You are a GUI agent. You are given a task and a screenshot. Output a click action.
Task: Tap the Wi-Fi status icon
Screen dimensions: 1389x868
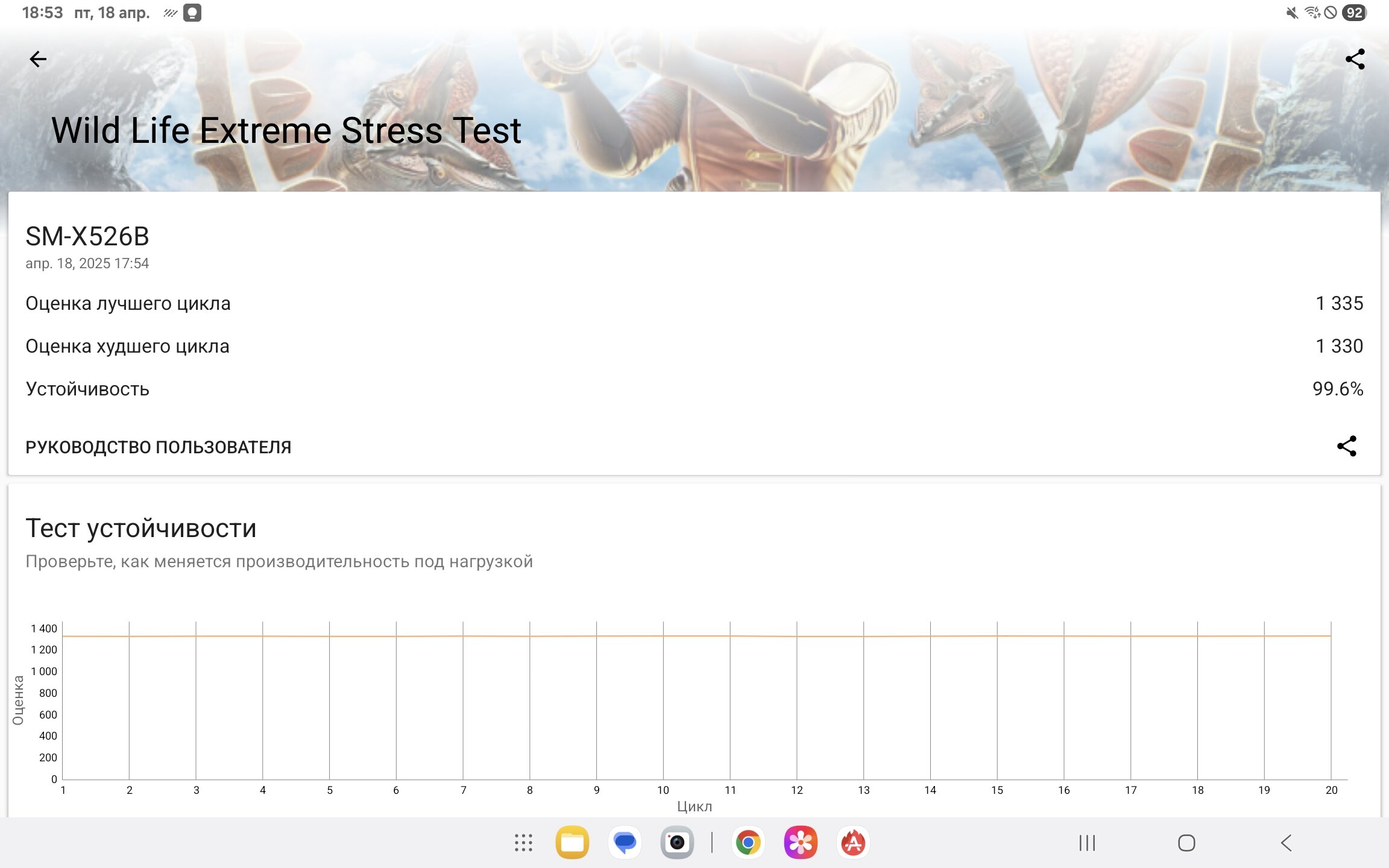coord(1312,13)
